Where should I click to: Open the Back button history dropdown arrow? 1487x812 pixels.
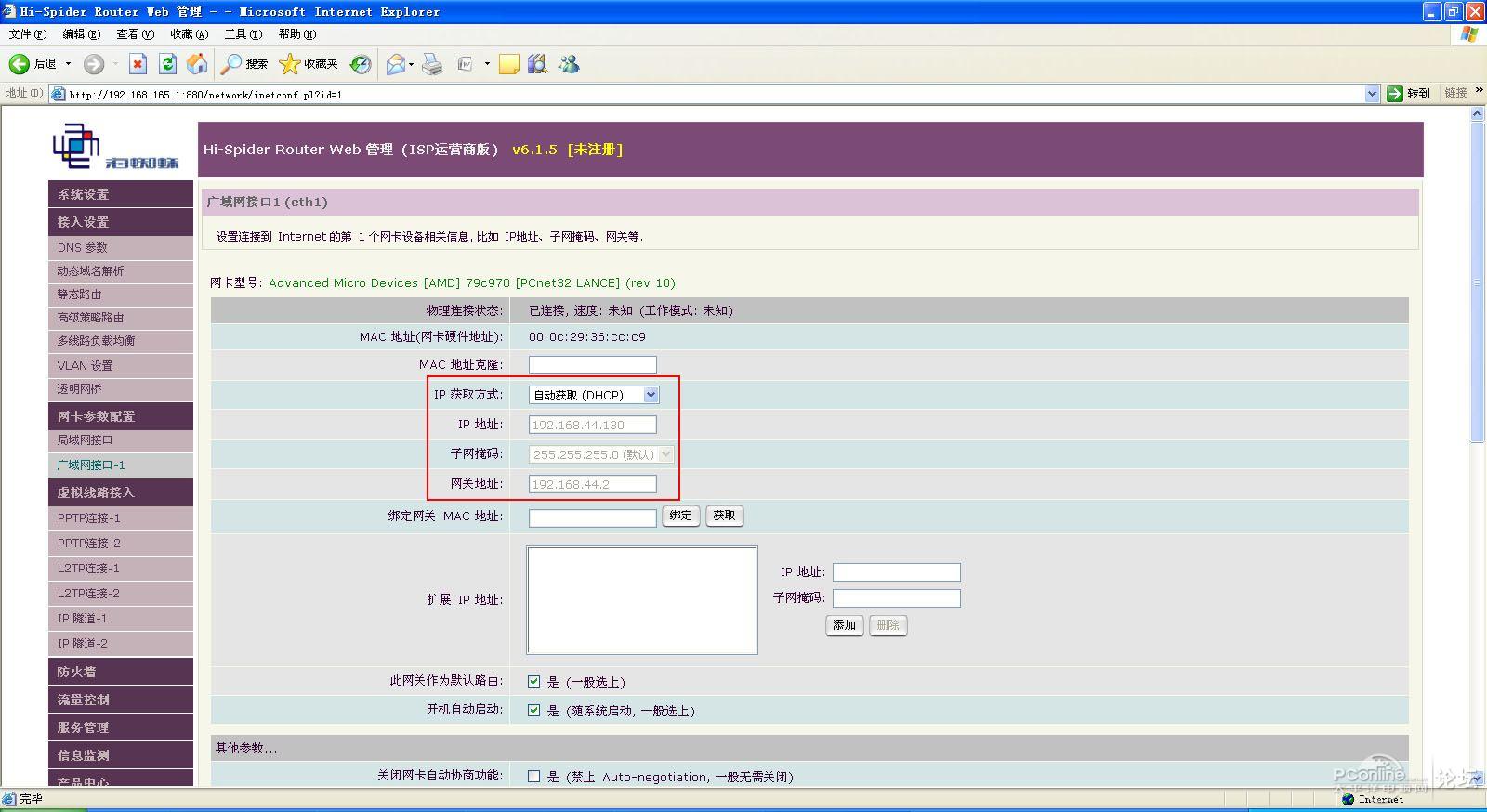pos(68,64)
